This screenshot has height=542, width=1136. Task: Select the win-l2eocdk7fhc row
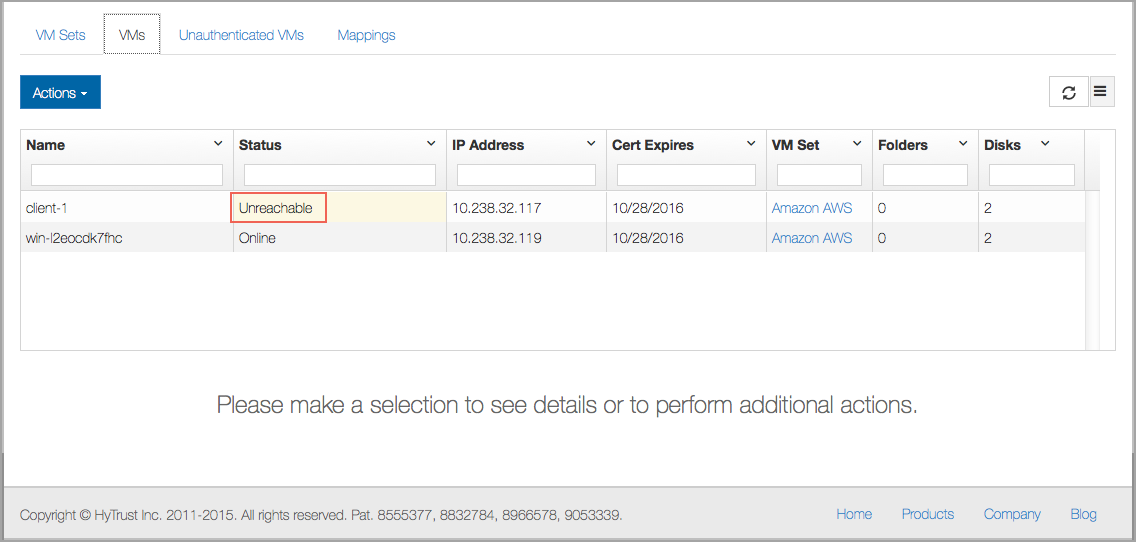553,238
